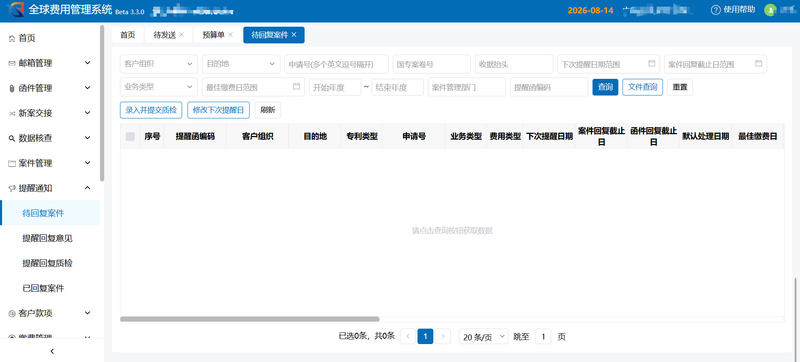This screenshot has width=800, height=362.
Task: Click the 提醒函编码 input field
Action: (549, 87)
